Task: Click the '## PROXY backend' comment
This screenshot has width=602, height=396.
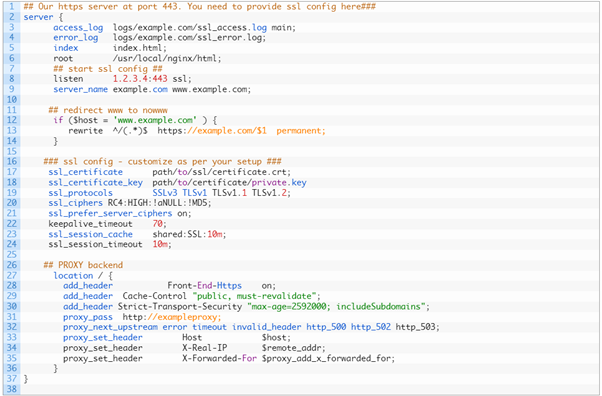Action: pos(83,265)
